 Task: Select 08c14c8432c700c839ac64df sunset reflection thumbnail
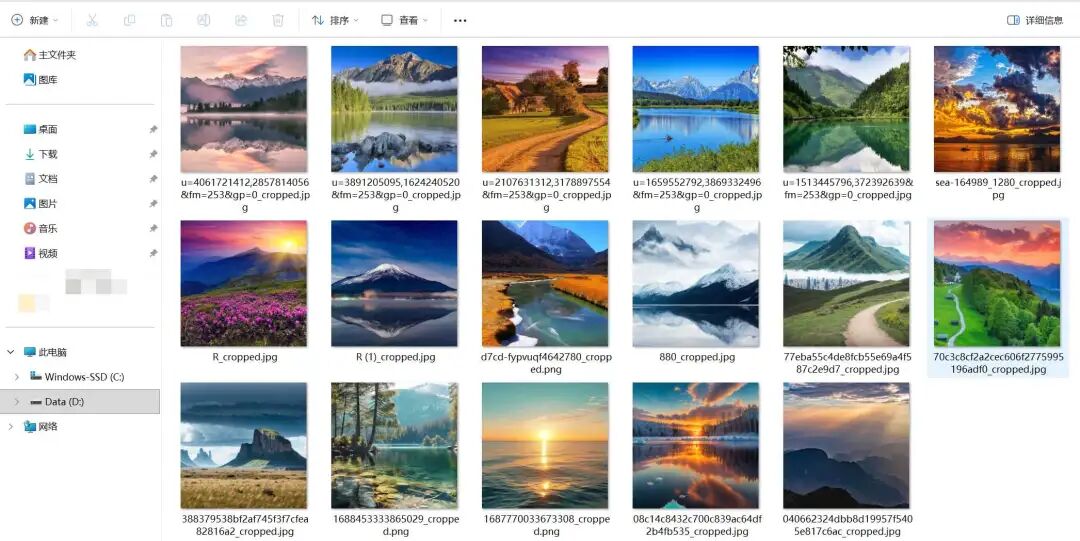tap(696, 446)
